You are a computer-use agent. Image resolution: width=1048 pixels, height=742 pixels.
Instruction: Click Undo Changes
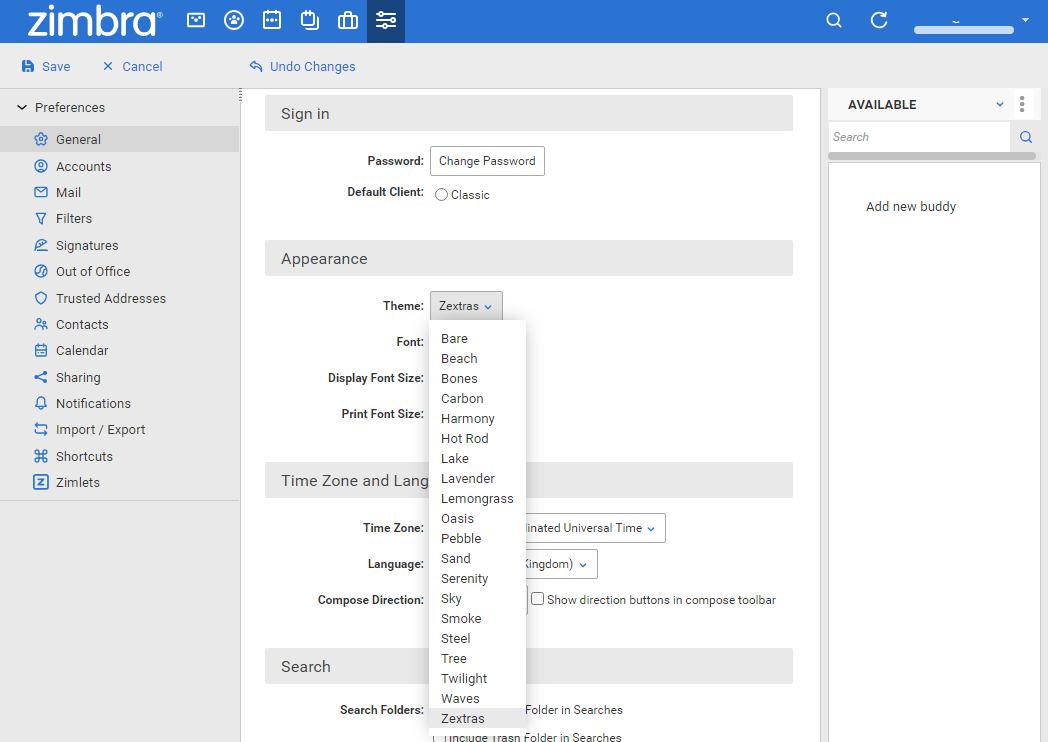302,66
